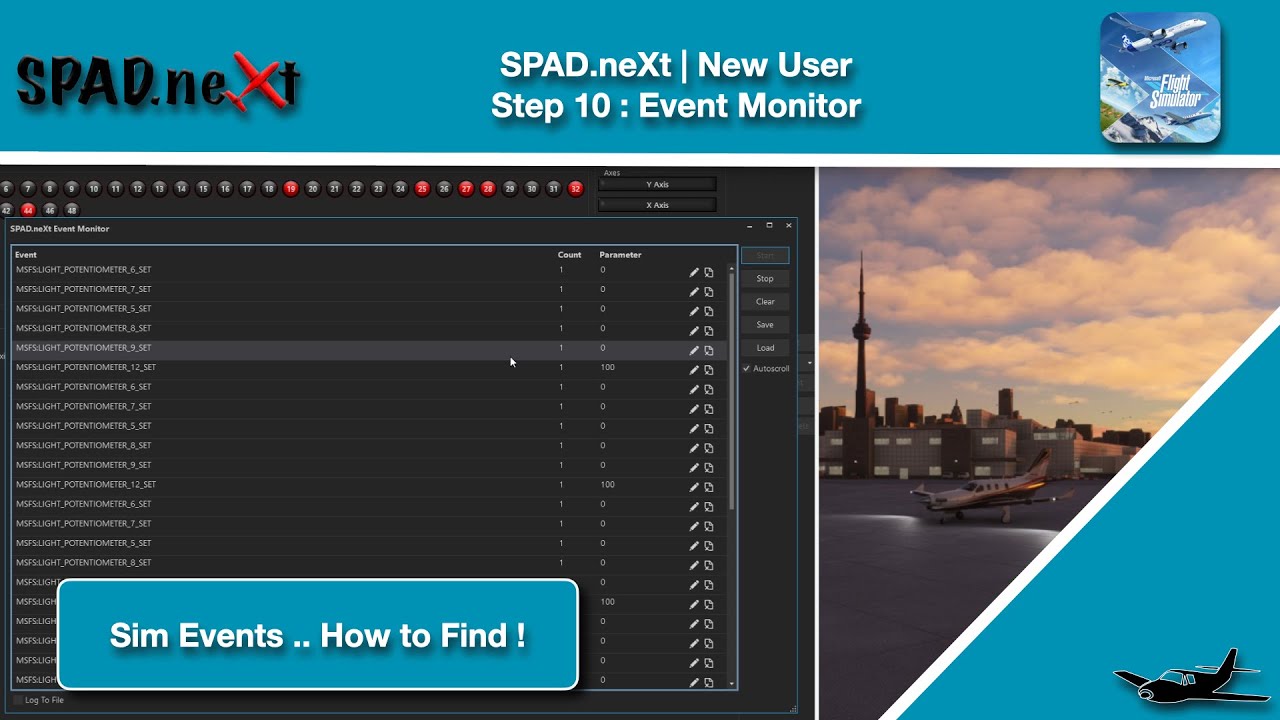Click joystick button indicator 20

(x=313, y=188)
